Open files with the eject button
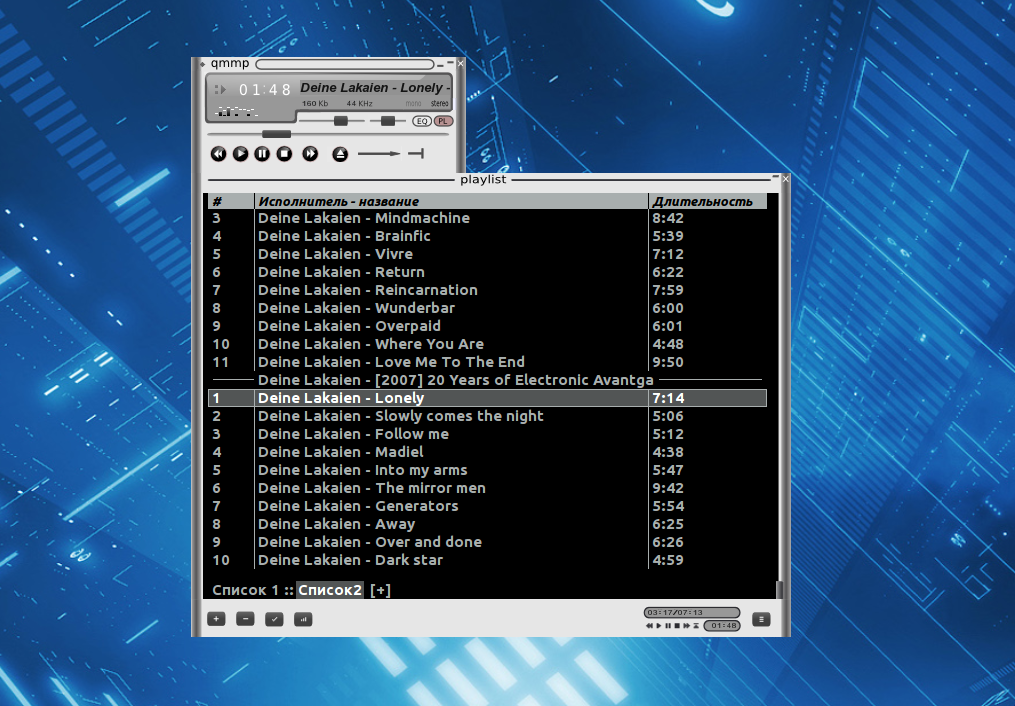The height and width of the screenshot is (706, 1015). pos(340,154)
